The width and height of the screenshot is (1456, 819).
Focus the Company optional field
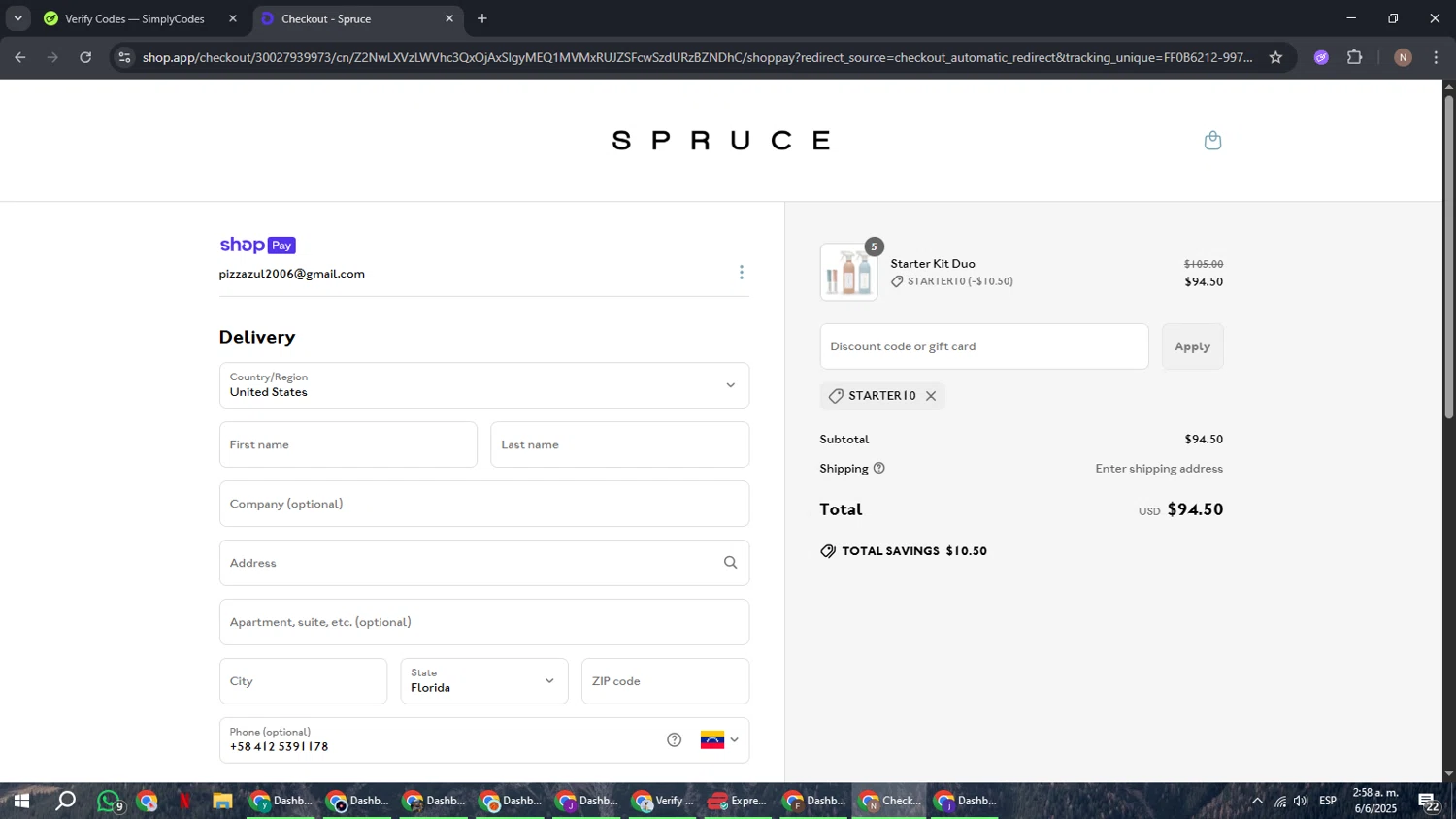coord(484,504)
